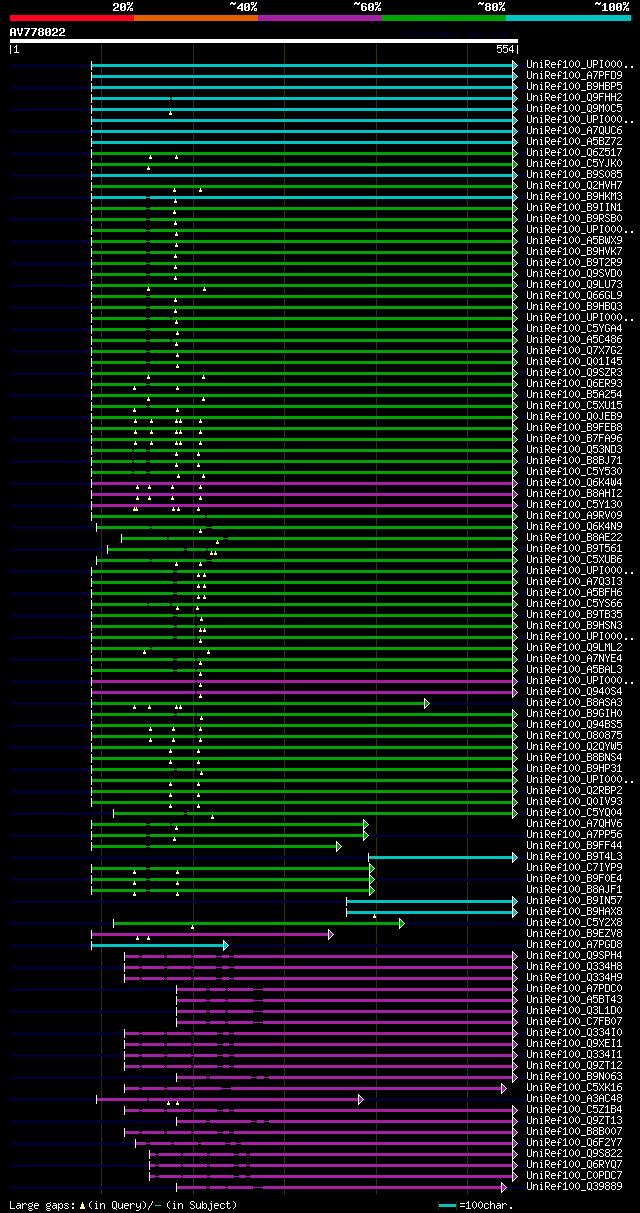Image resolution: width=640 pixels, height=1213 pixels.
Task: Click the purple alignment bar for UniRef100_B9EZV8
Action: pos(212,934)
